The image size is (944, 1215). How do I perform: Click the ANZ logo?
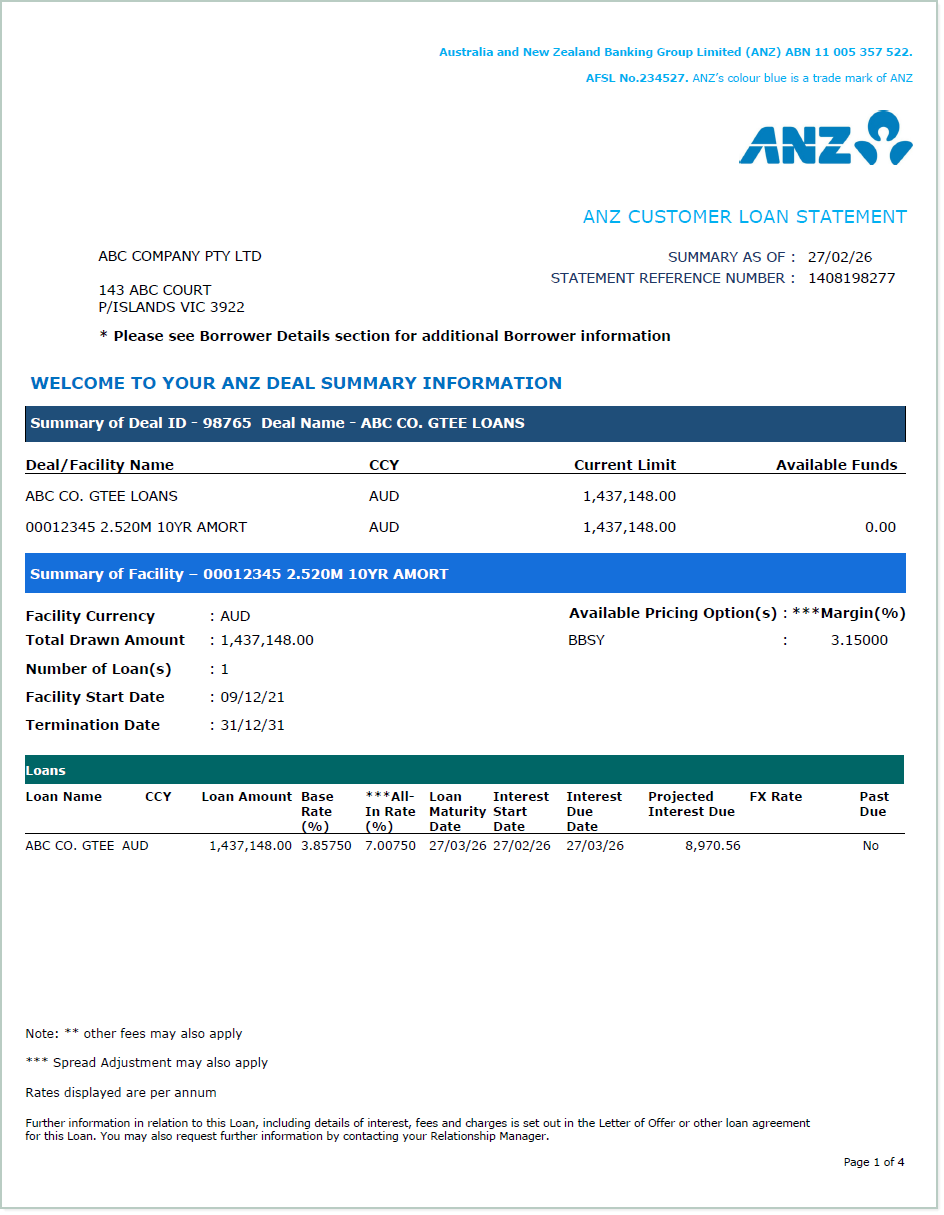click(x=826, y=140)
